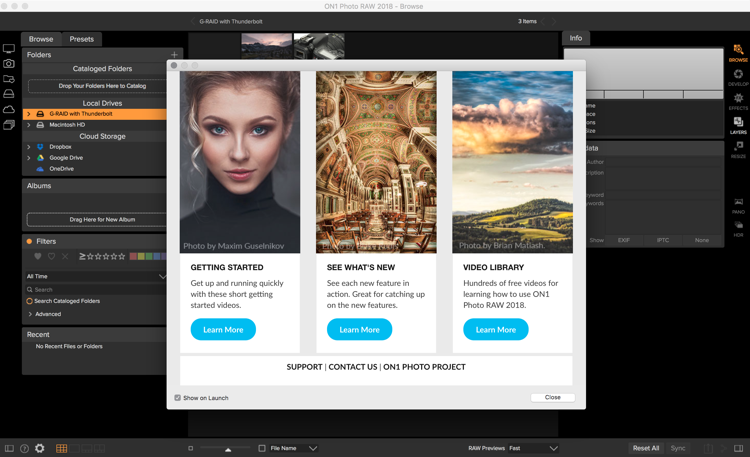This screenshot has width=750, height=457.
Task: Switch to filmstrip view
Action: [x=87, y=448]
